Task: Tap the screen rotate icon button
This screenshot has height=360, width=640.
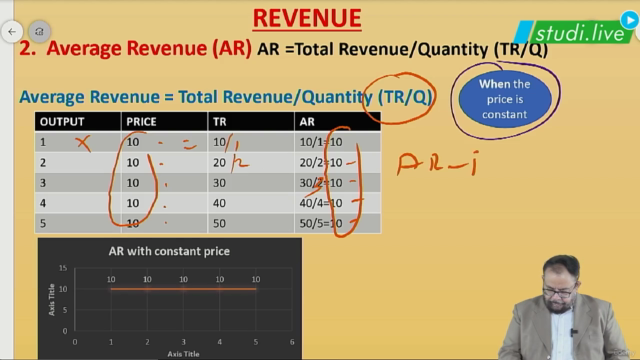Action: [x=39, y=31]
